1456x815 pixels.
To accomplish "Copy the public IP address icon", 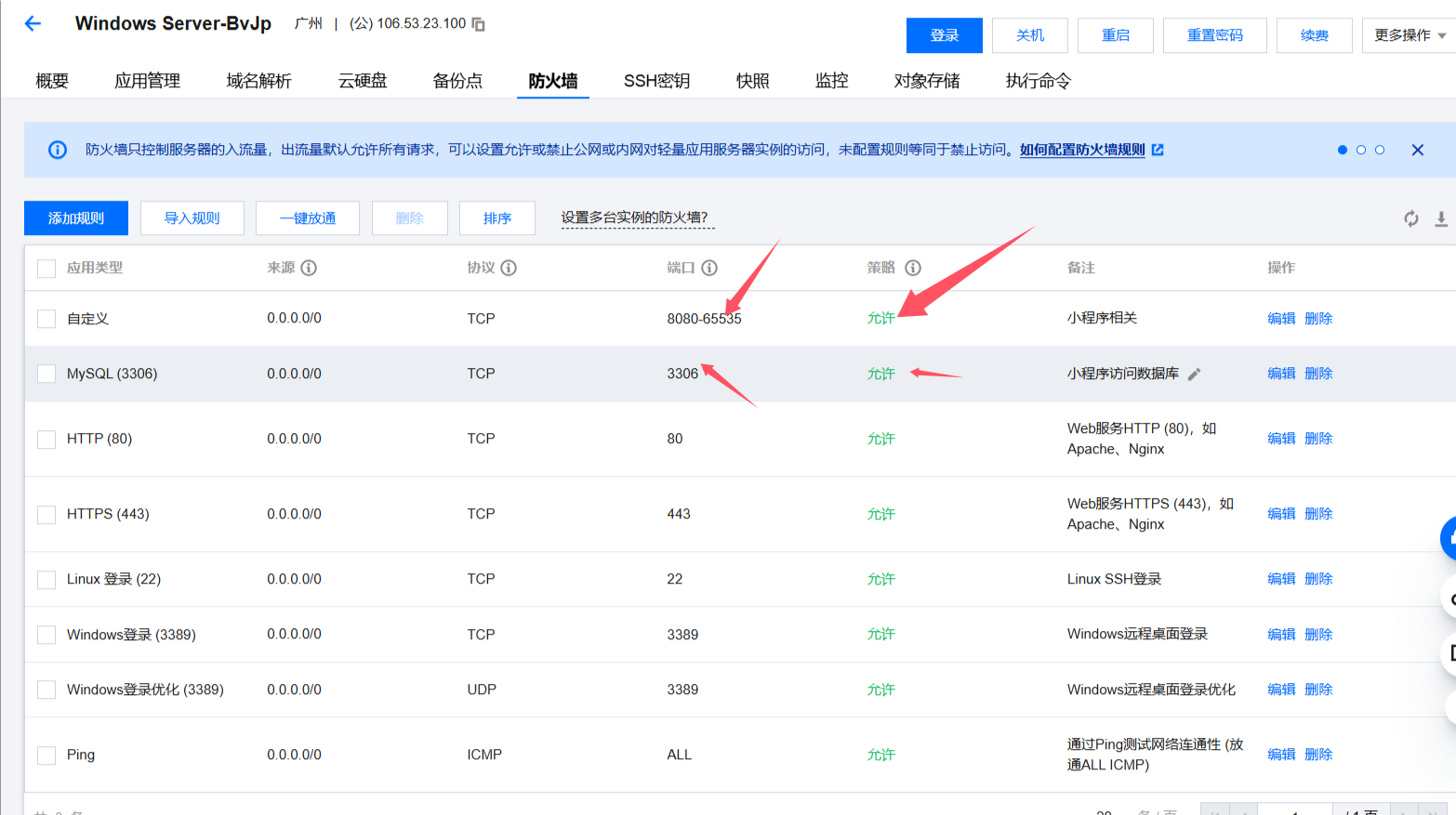I will 478,24.
